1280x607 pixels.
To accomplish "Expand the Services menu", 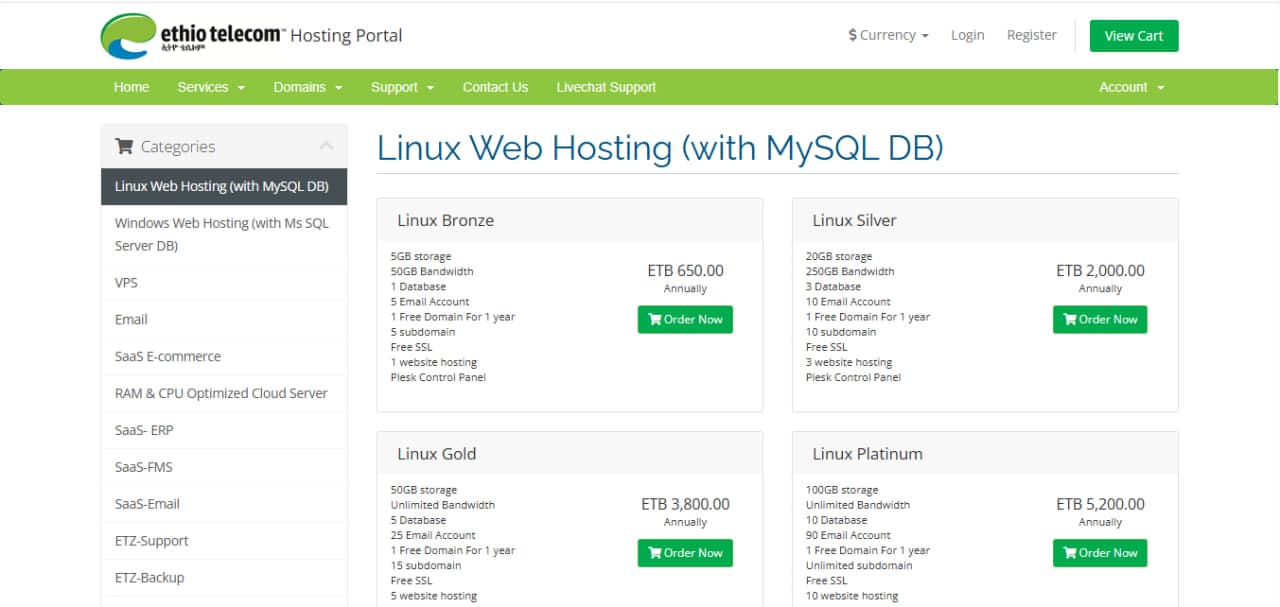I will pos(211,87).
